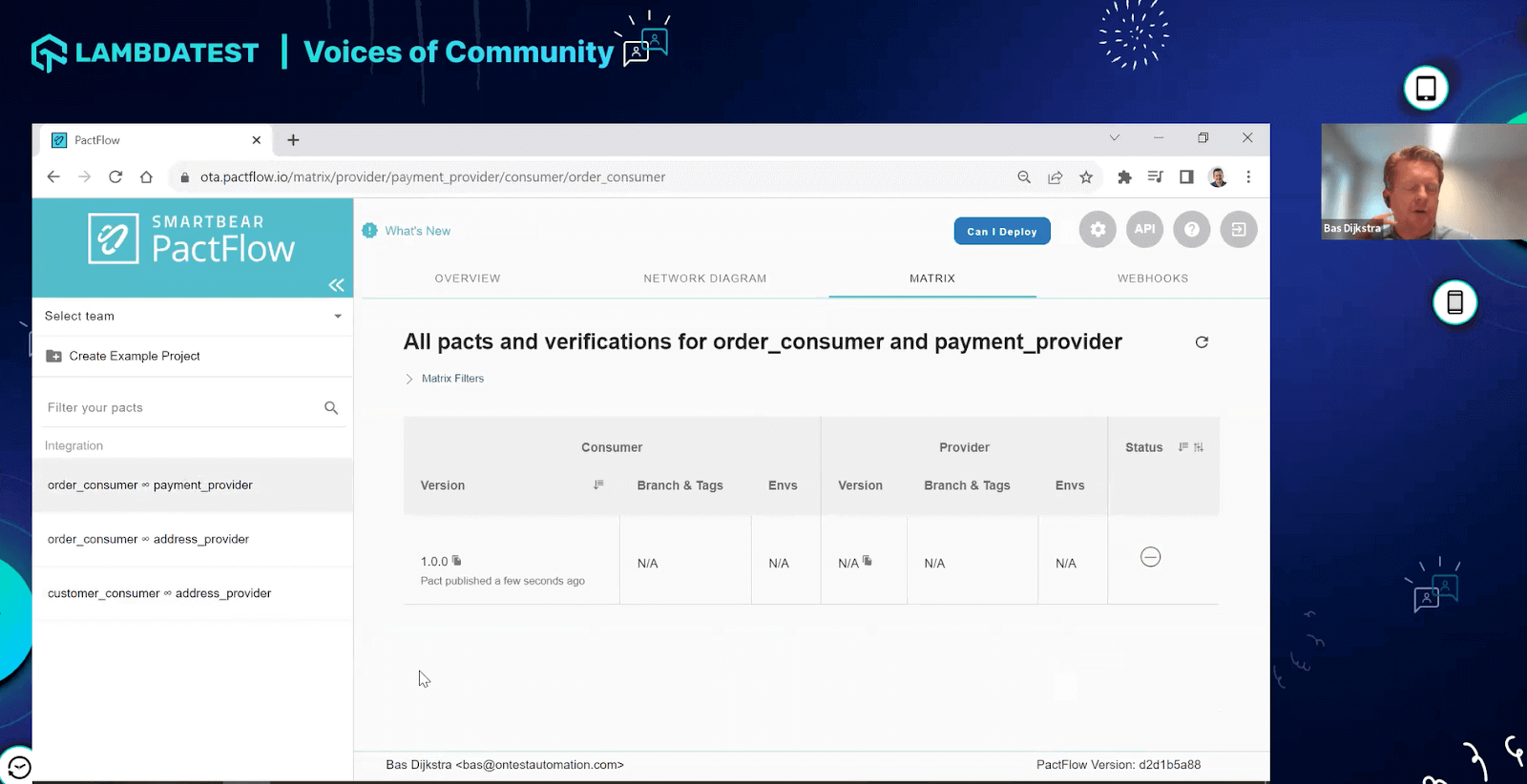Click the filter pacts search icon
The image size is (1527, 784).
(331, 408)
